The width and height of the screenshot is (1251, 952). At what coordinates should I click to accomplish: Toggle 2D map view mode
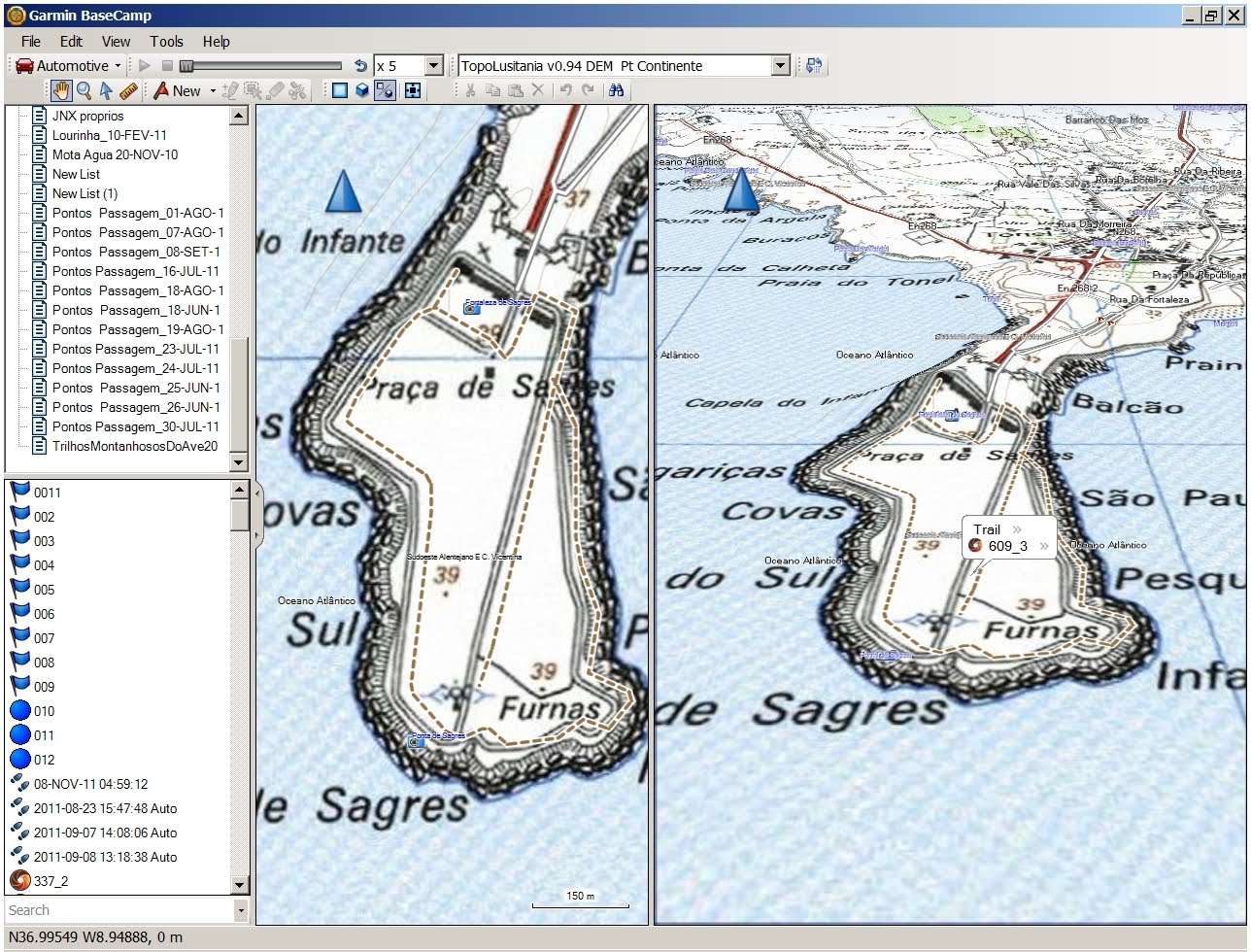coord(337,89)
